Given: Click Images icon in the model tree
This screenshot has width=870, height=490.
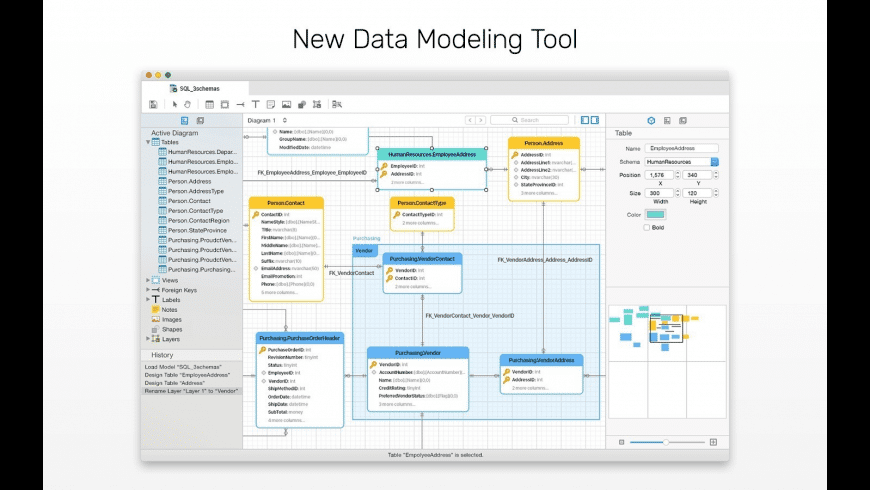Looking at the screenshot, I should (x=155, y=320).
